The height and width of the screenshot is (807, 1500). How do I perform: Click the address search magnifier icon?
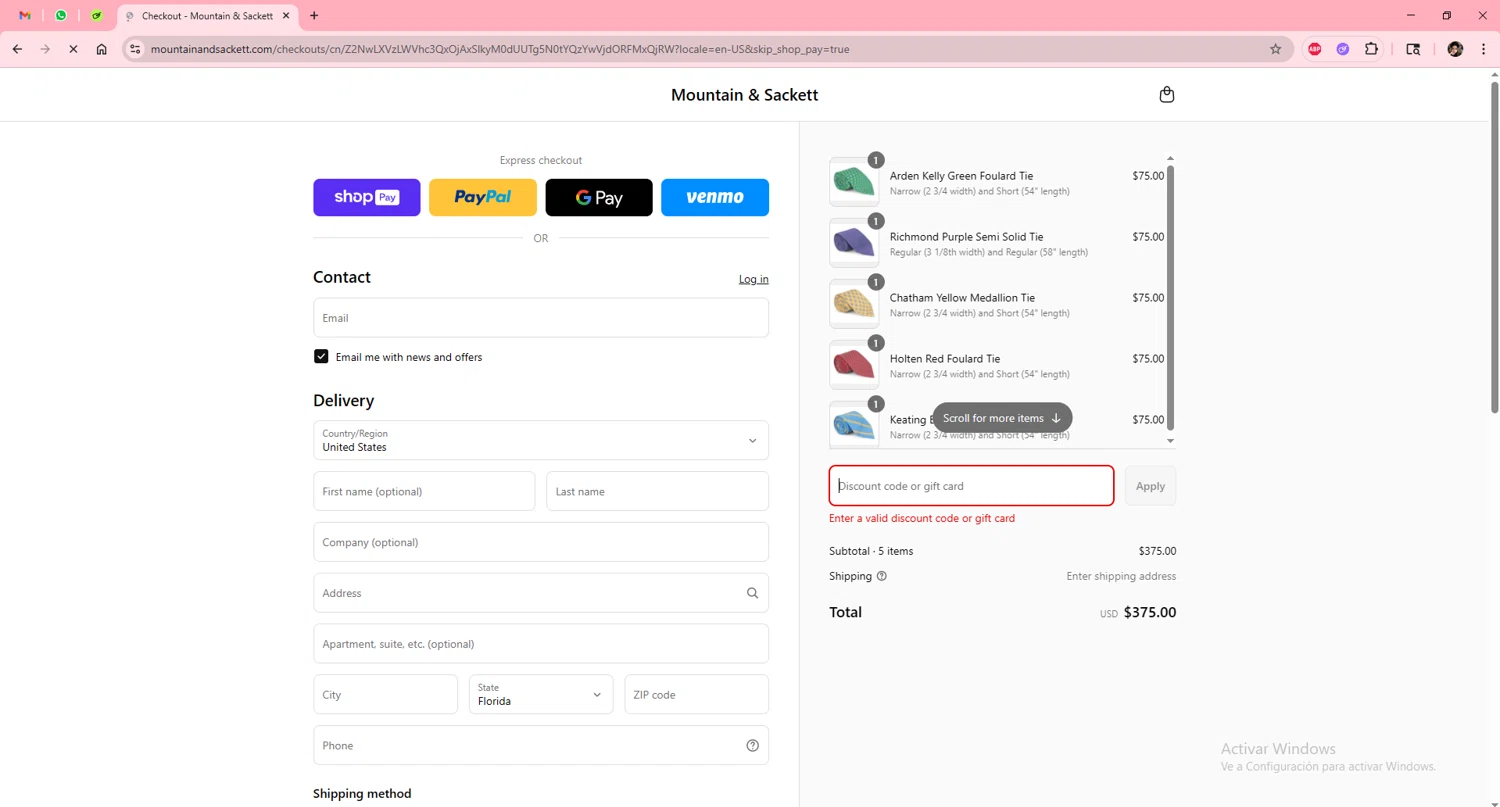click(752, 593)
